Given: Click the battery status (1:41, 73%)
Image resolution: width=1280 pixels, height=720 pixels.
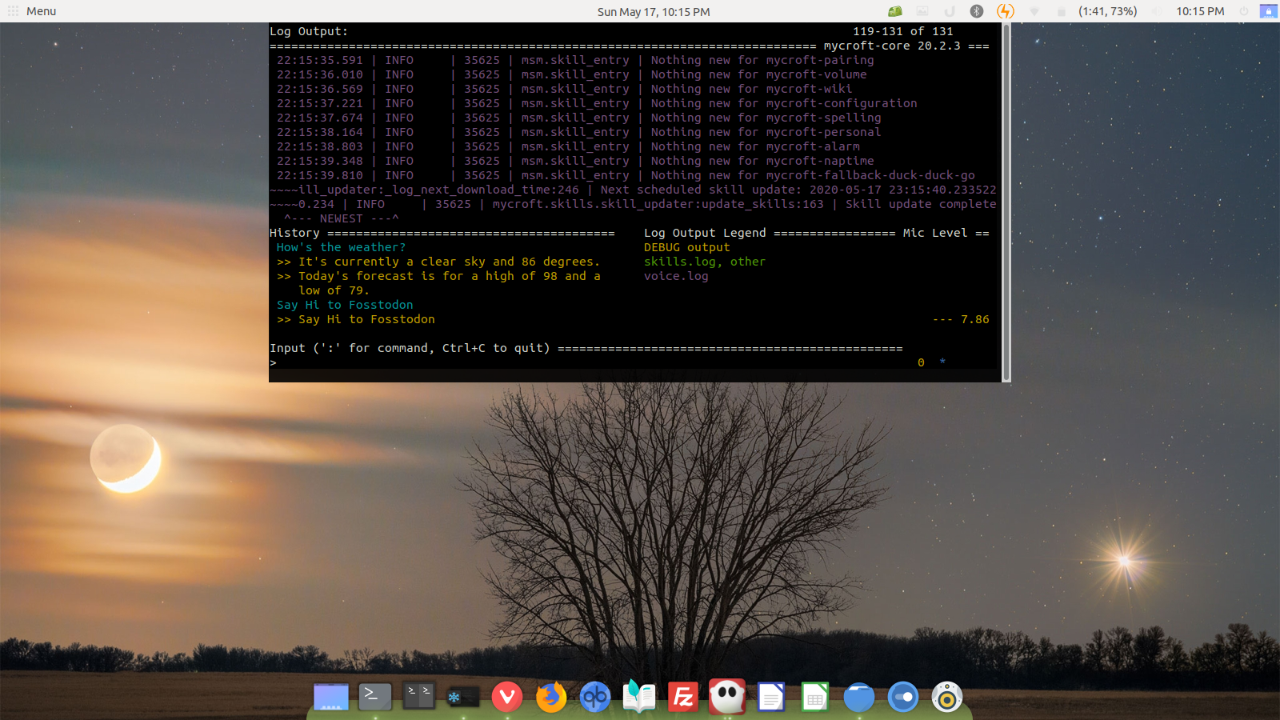Looking at the screenshot, I should (x=1107, y=11).
